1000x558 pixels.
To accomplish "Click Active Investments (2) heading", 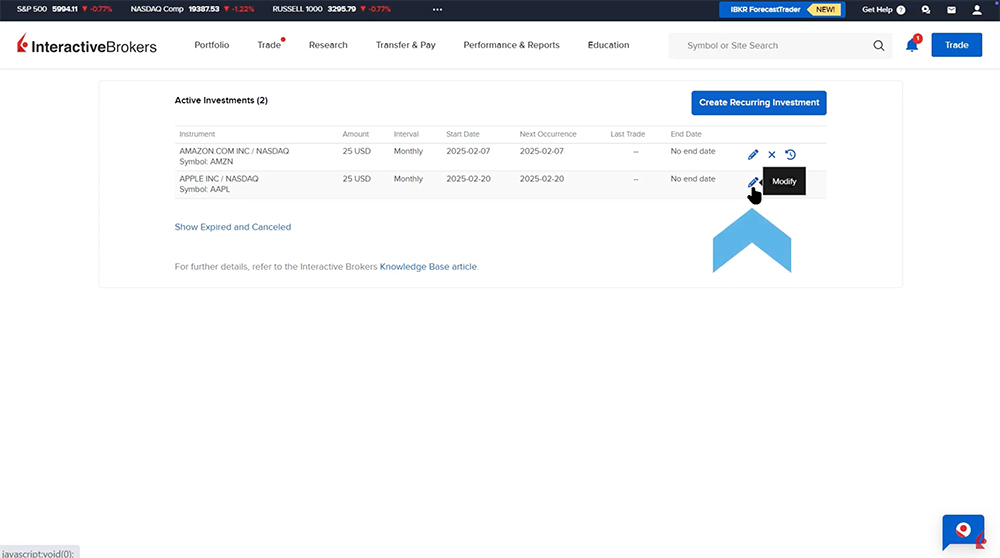I will (x=221, y=100).
